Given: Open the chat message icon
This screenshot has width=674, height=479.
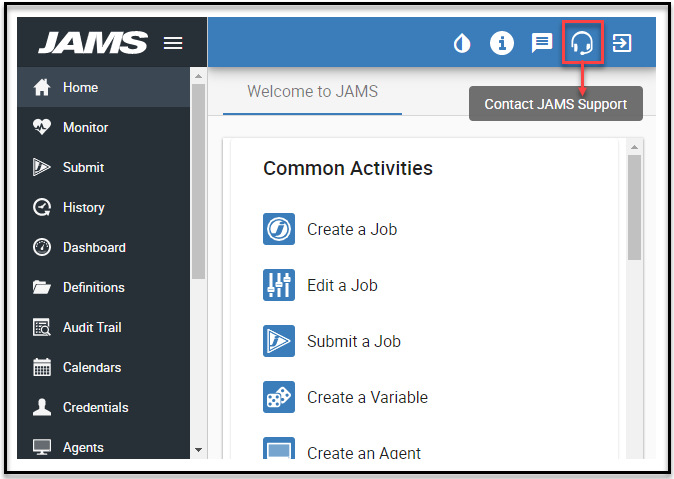Looking at the screenshot, I should [x=542, y=43].
